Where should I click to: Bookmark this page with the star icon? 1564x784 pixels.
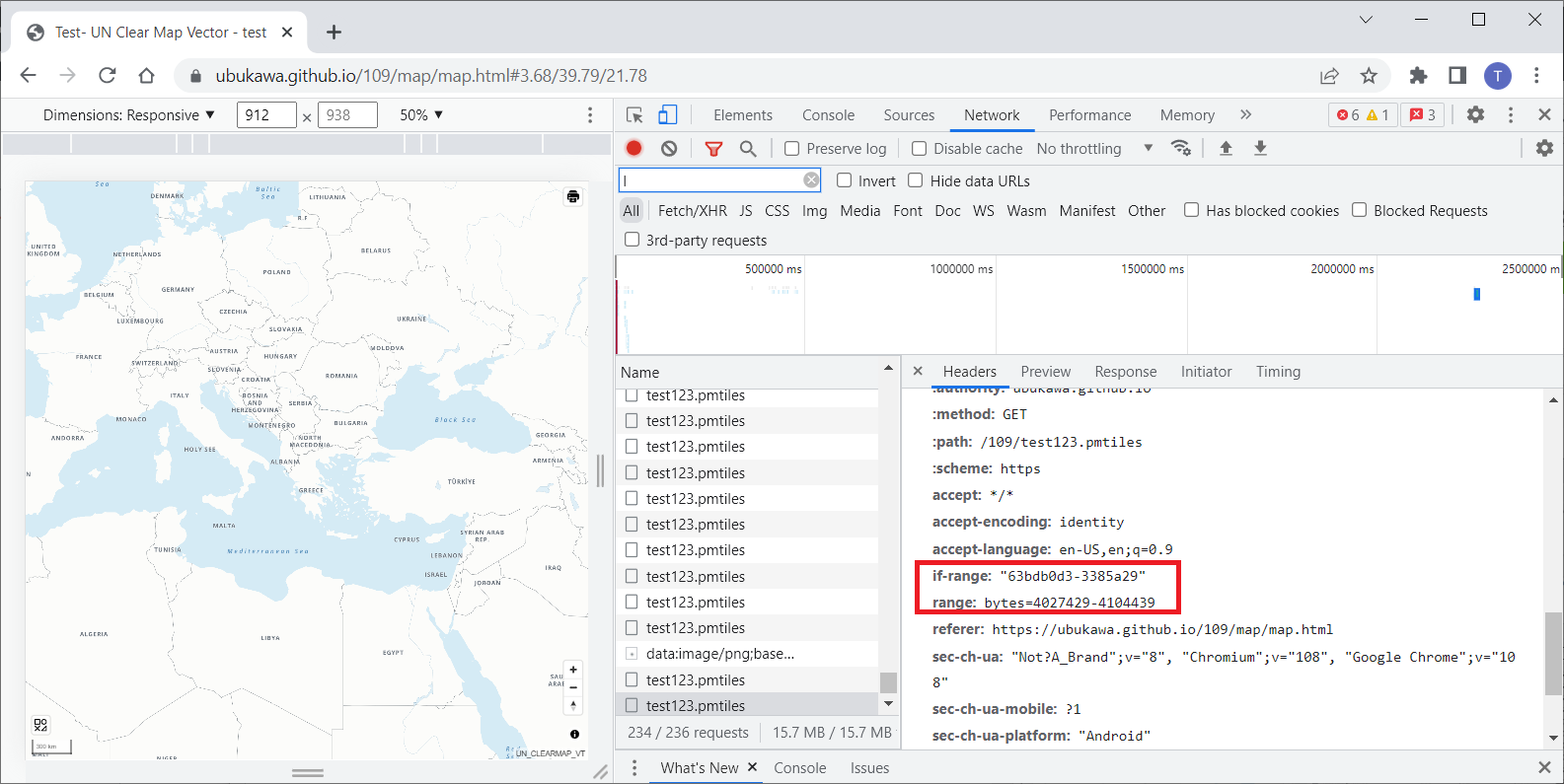[1369, 76]
